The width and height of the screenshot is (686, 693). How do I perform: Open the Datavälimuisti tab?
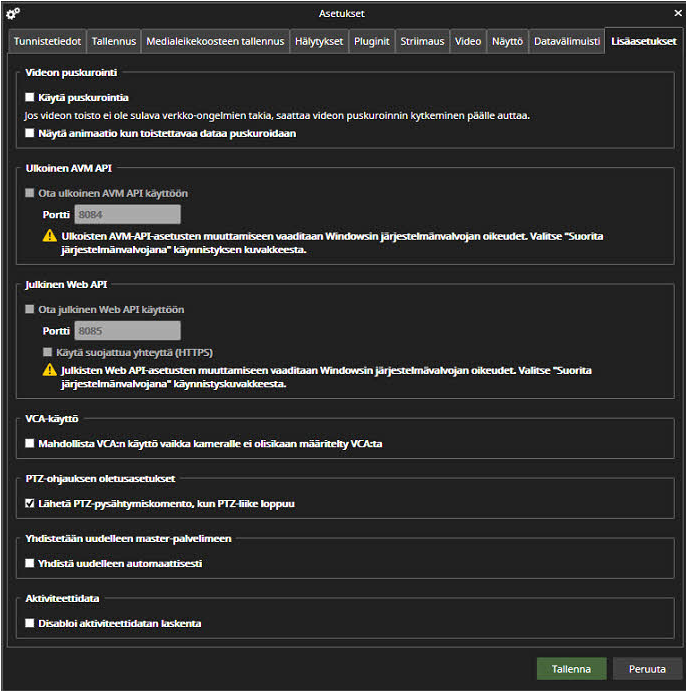[x=567, y=42]
